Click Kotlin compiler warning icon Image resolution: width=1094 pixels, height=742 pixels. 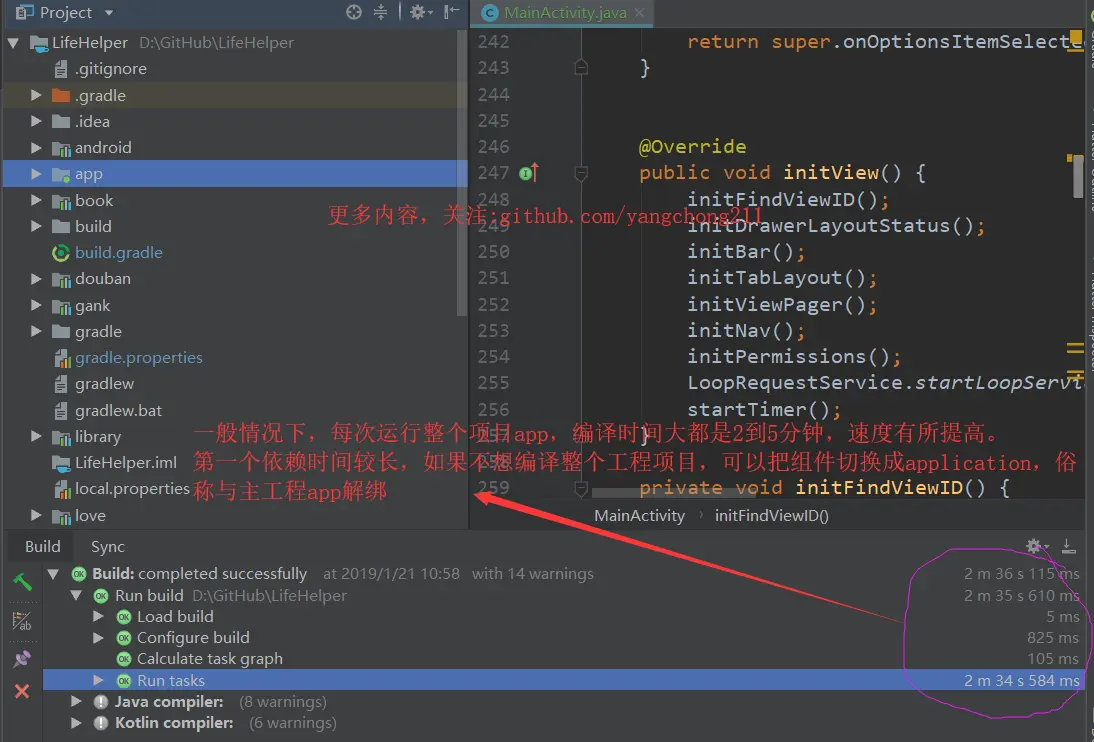point(101,723)
